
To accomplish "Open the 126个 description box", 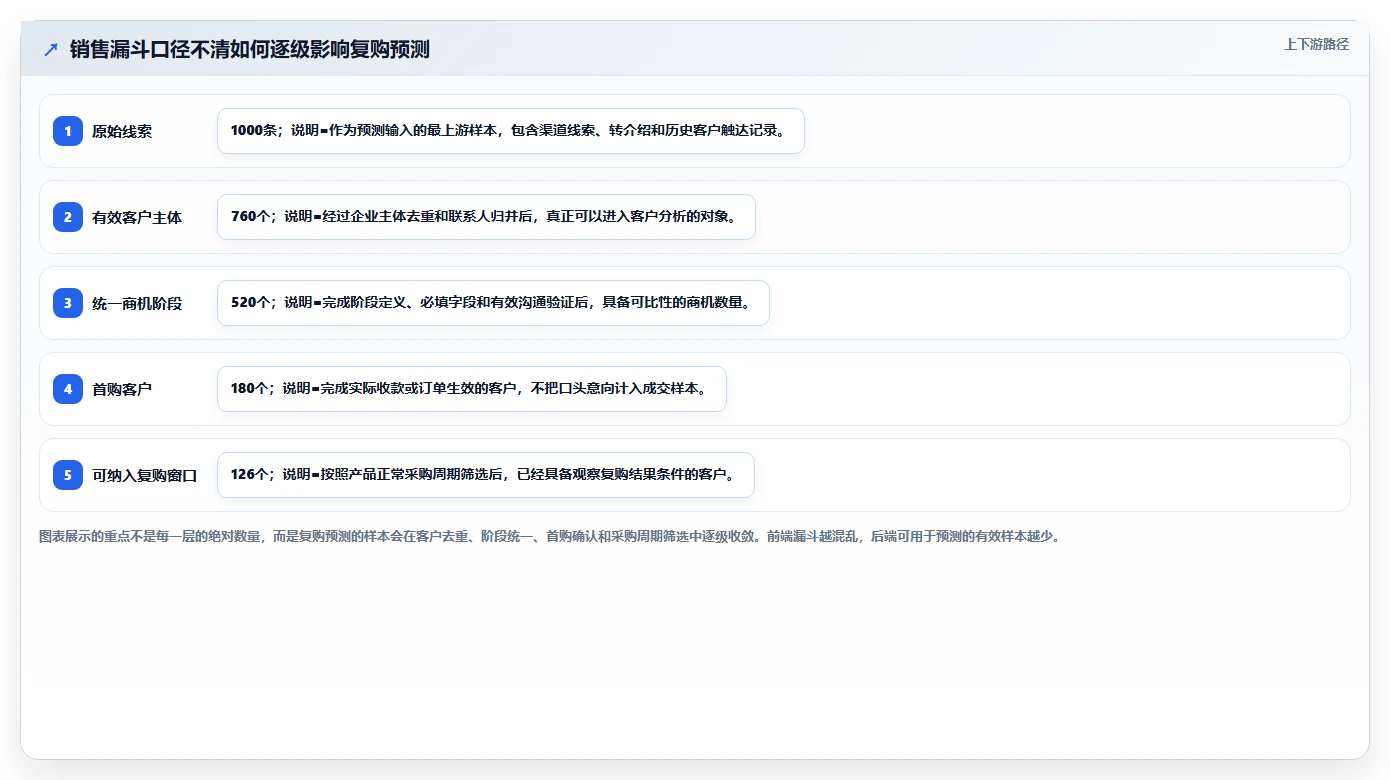I will [486, 475].
